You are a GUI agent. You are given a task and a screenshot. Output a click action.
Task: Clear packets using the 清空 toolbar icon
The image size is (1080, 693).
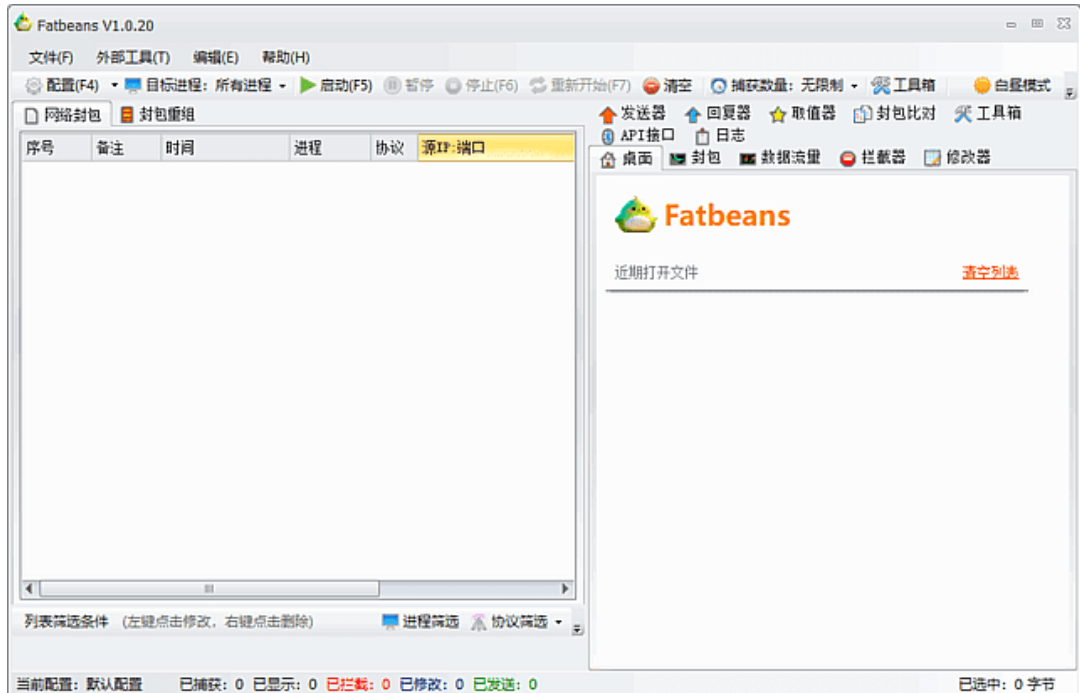pos(668,85)
